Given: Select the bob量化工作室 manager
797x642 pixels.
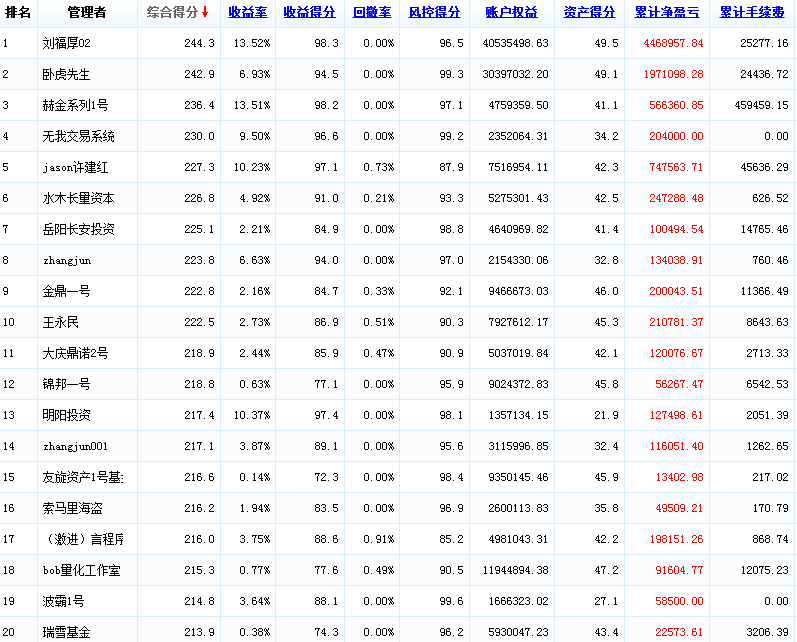Looking at the screenshot, I should click(x=81, y=571).
